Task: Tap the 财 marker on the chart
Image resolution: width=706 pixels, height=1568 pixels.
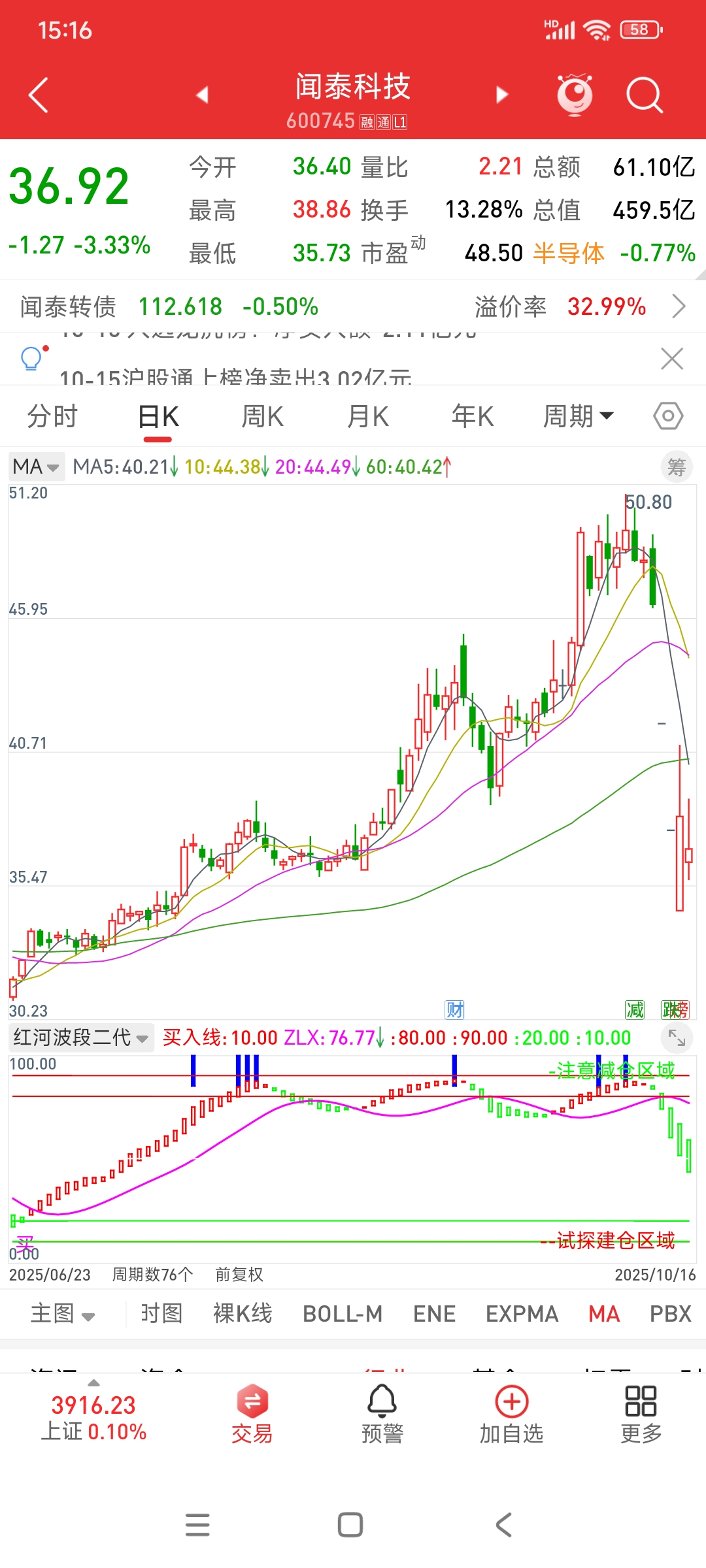Action: pyautogui.click(x=455, y=1009)
